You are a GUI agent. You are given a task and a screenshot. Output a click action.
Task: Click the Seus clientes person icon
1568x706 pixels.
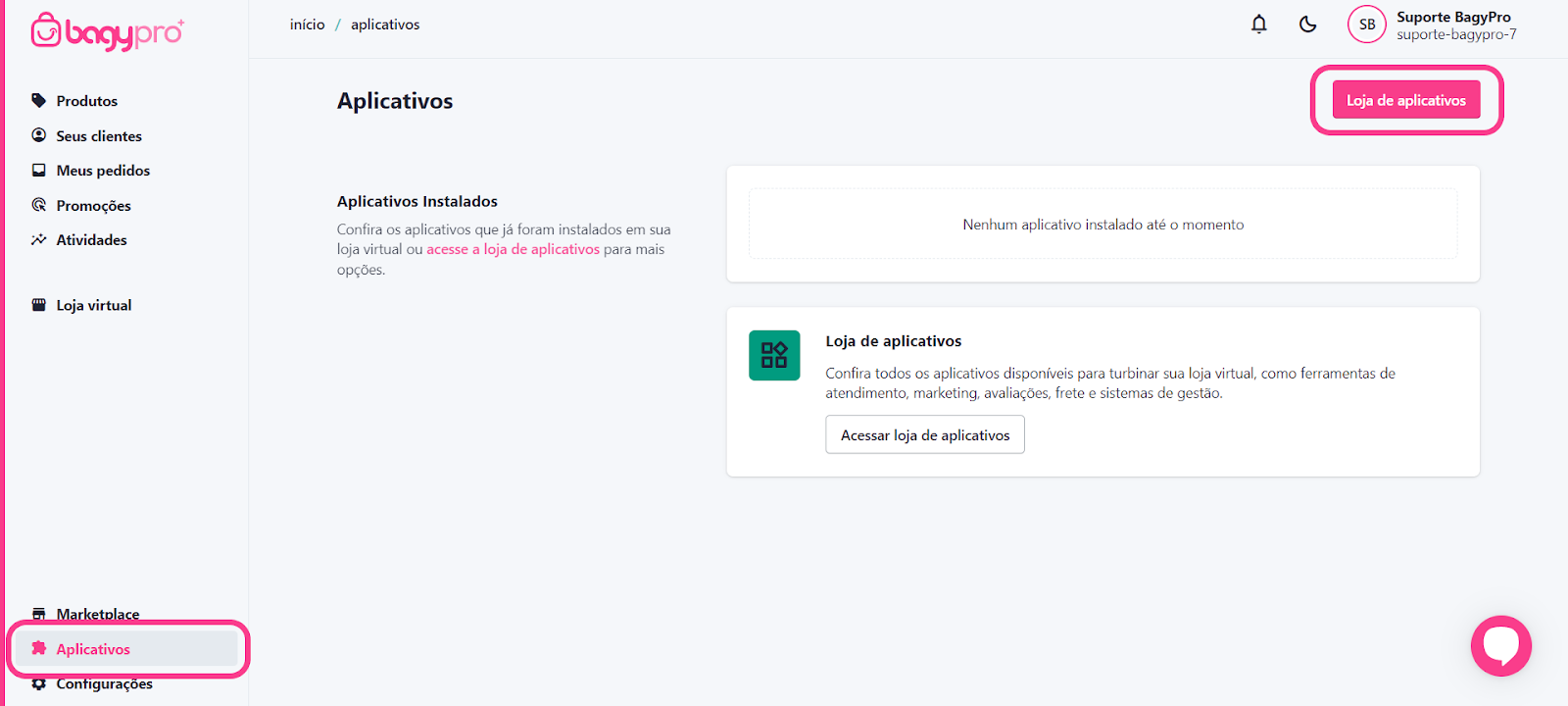[39, 135]
